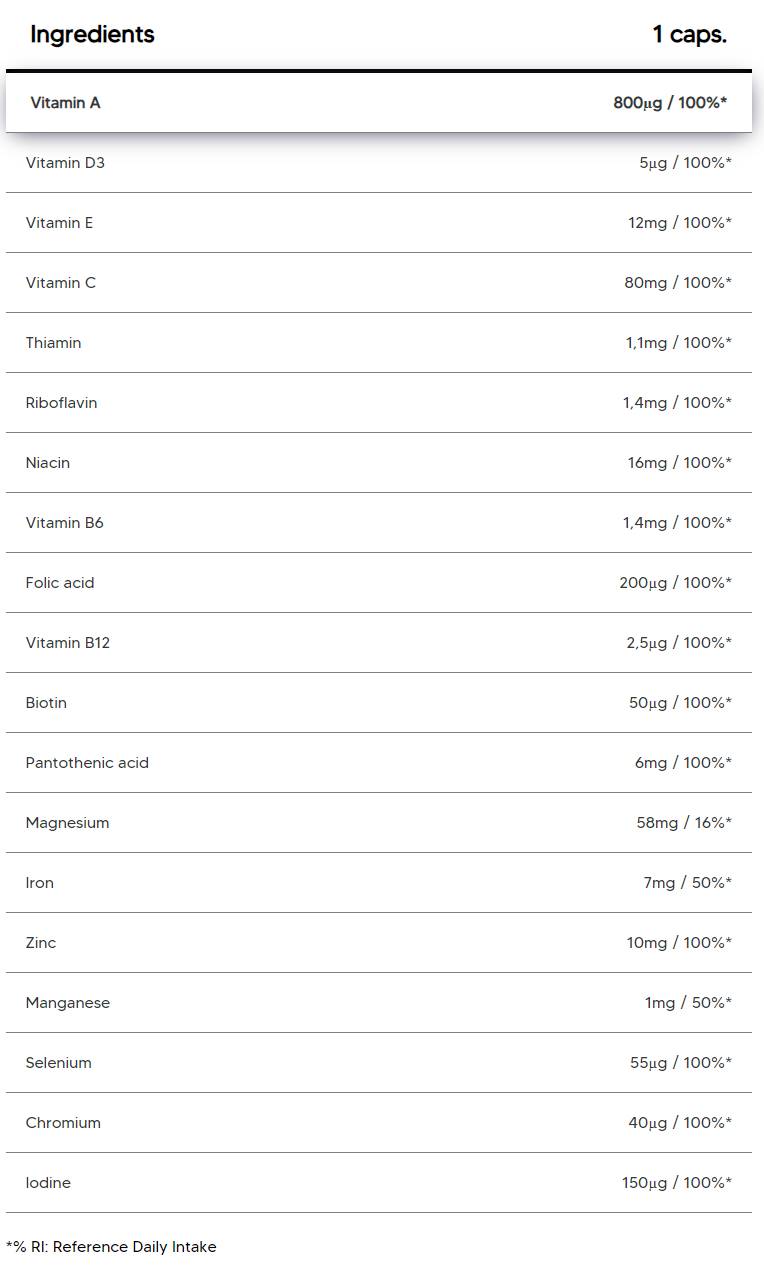Click the Reference Daily Intake footnote

point(111,1246)
